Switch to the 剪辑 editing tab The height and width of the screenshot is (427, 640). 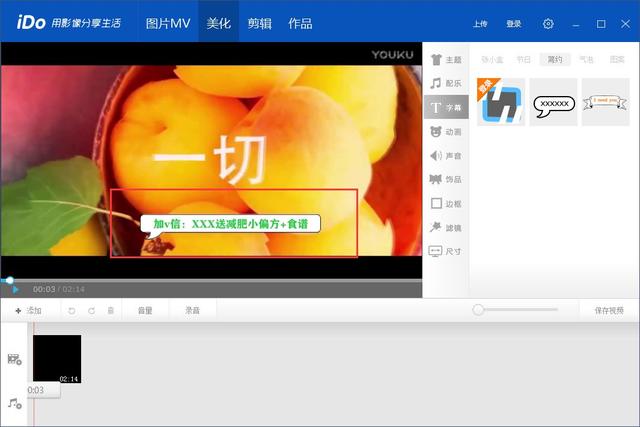coord(259,23)
